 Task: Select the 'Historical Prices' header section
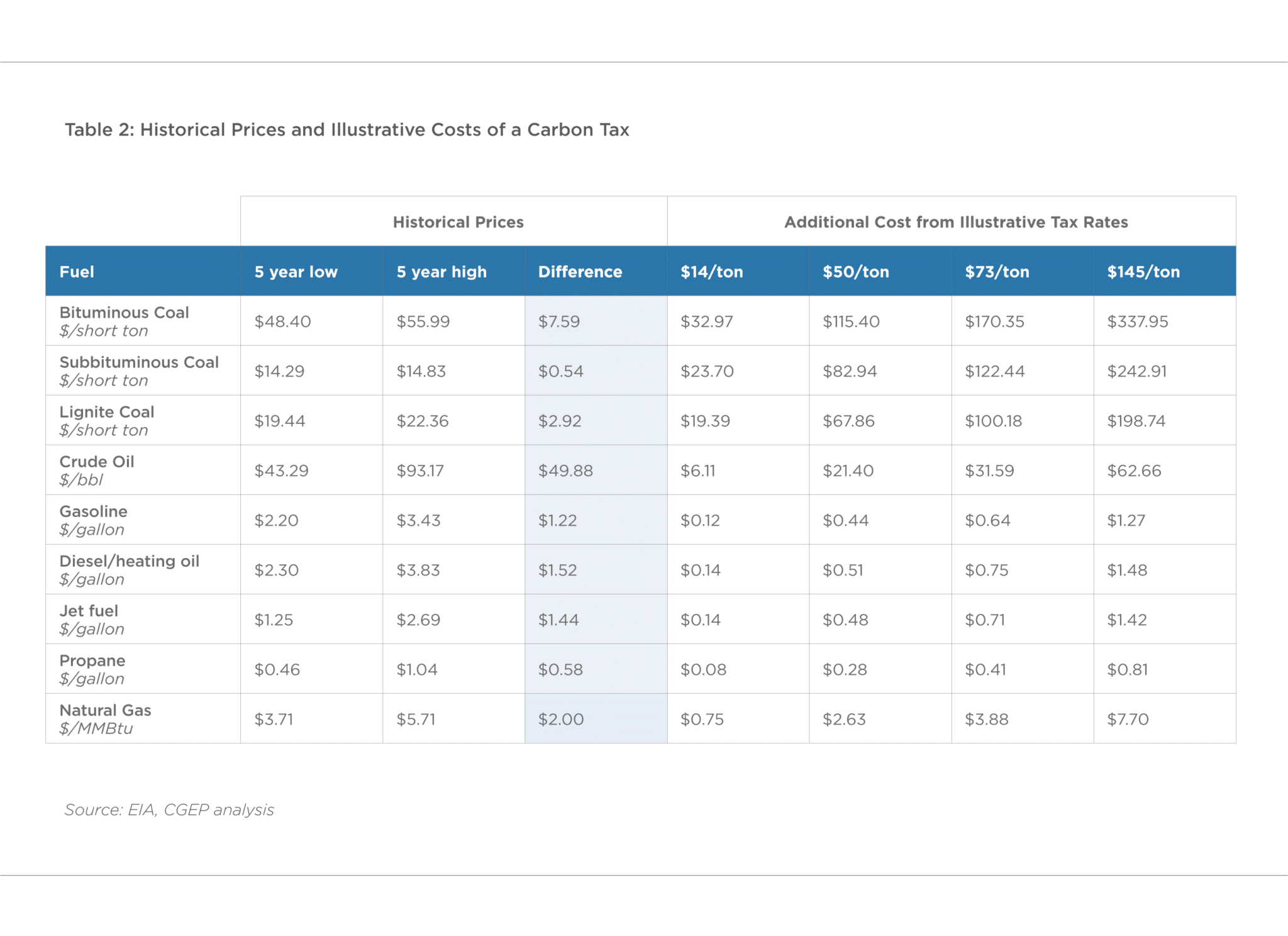pyautogui.click(x=457, y=221)
